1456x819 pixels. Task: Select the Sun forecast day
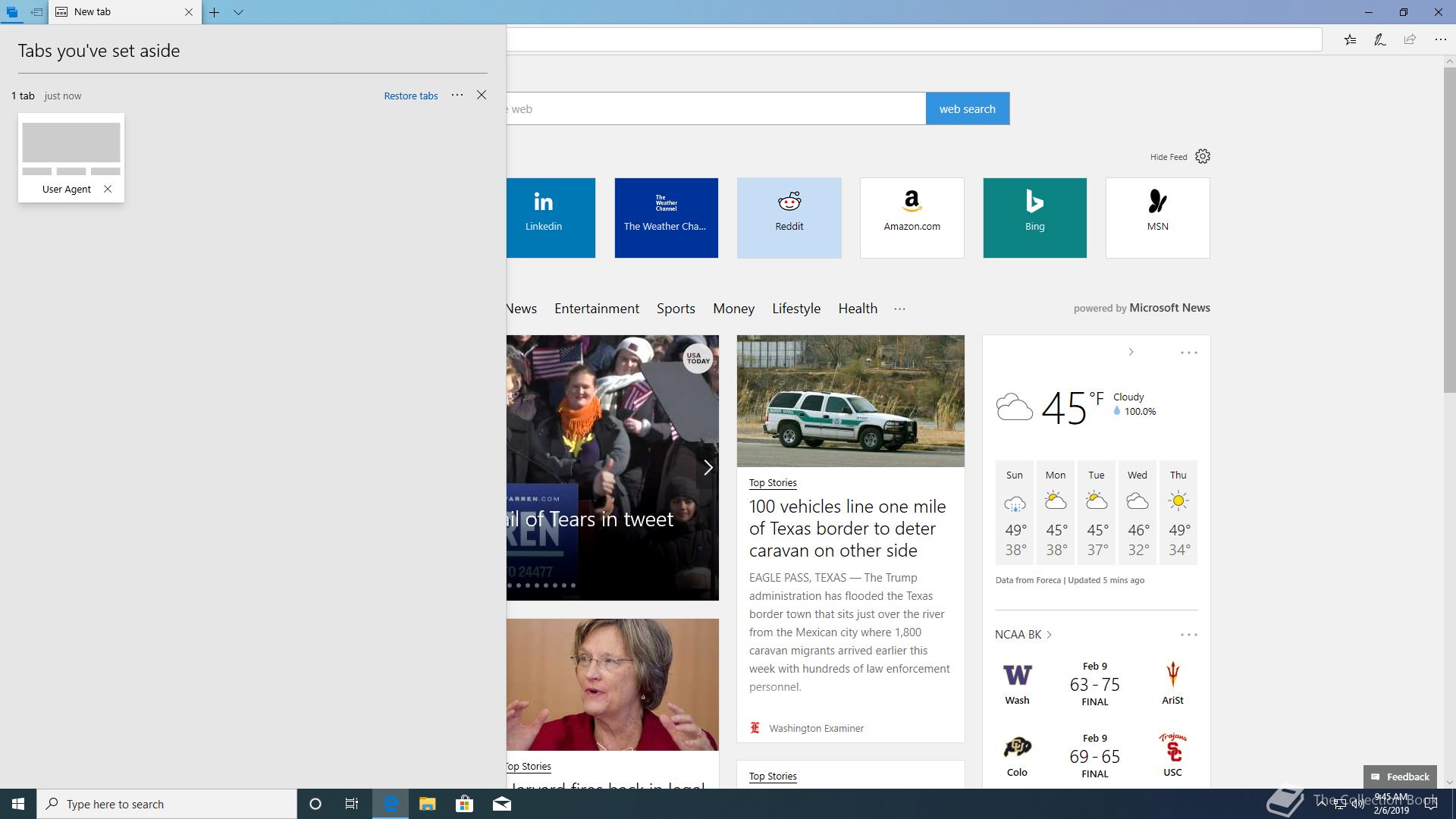coord(1015,513)
